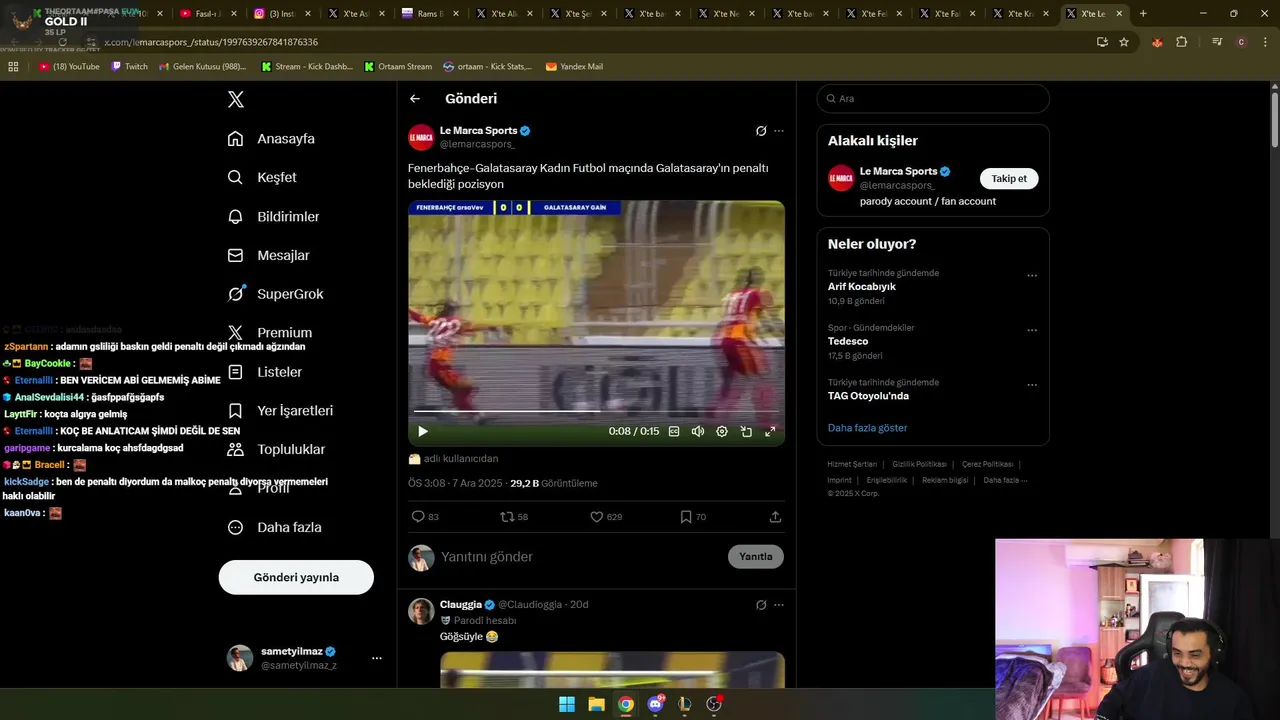Click the Ara search box
The image size is (1280, 720).
click(933, 99)
